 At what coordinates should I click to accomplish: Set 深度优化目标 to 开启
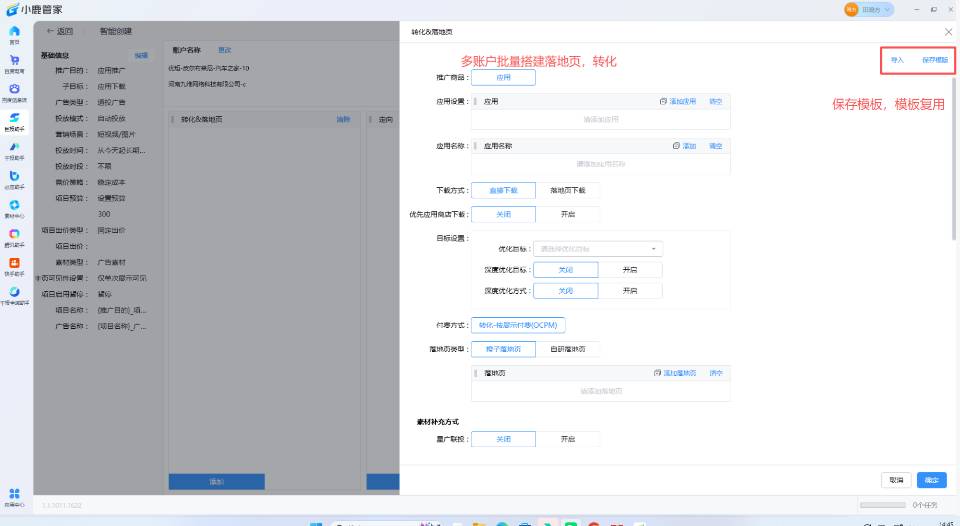click(630, 270)
